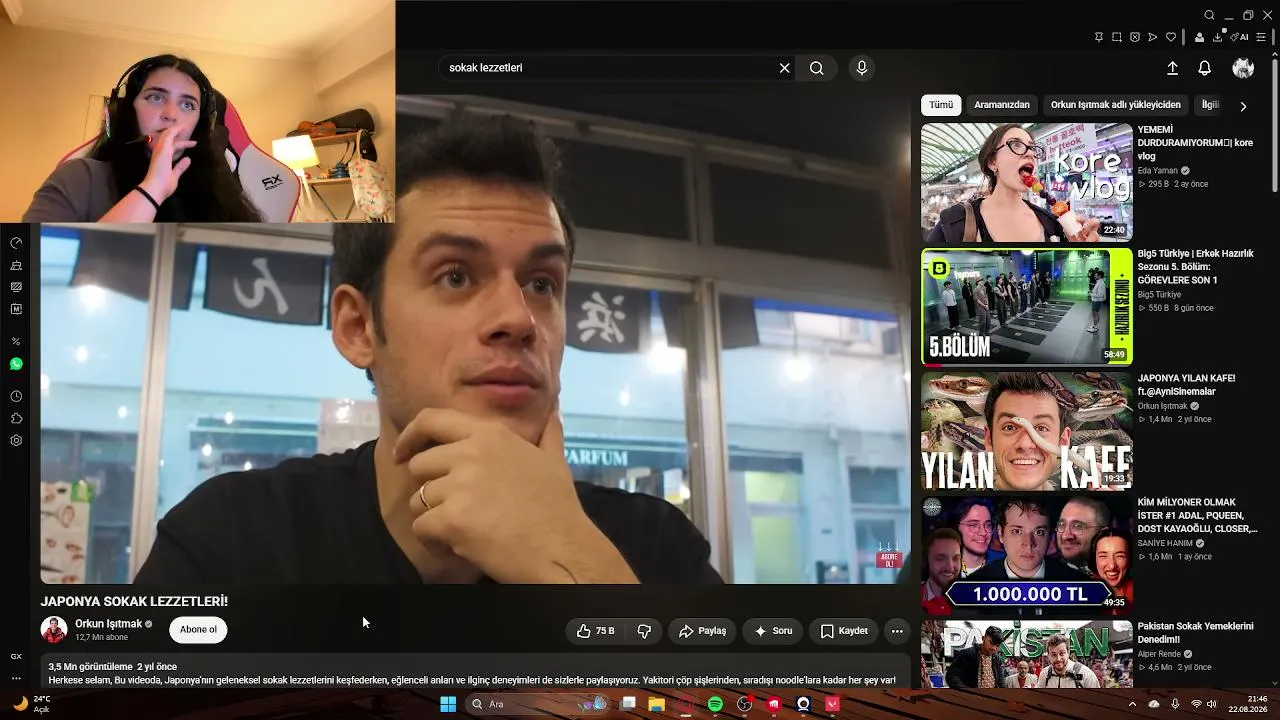Open the history clock icon in sidebar
1280x720 pixels.
pos(16,396)
